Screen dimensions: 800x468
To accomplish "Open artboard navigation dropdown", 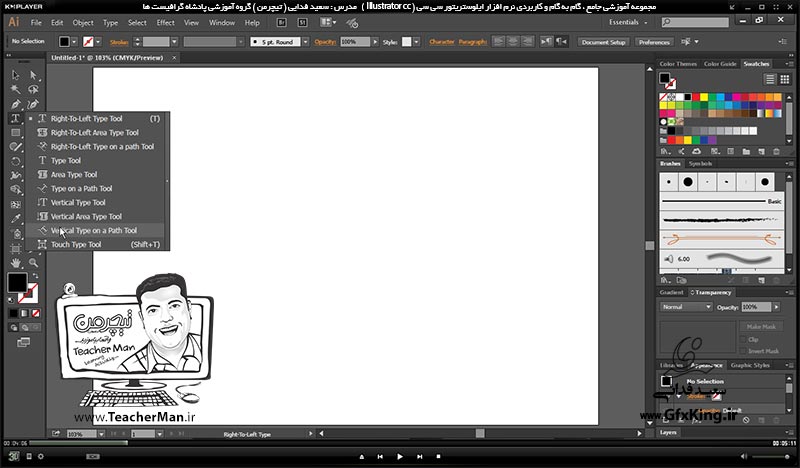I will pos(160,434).
